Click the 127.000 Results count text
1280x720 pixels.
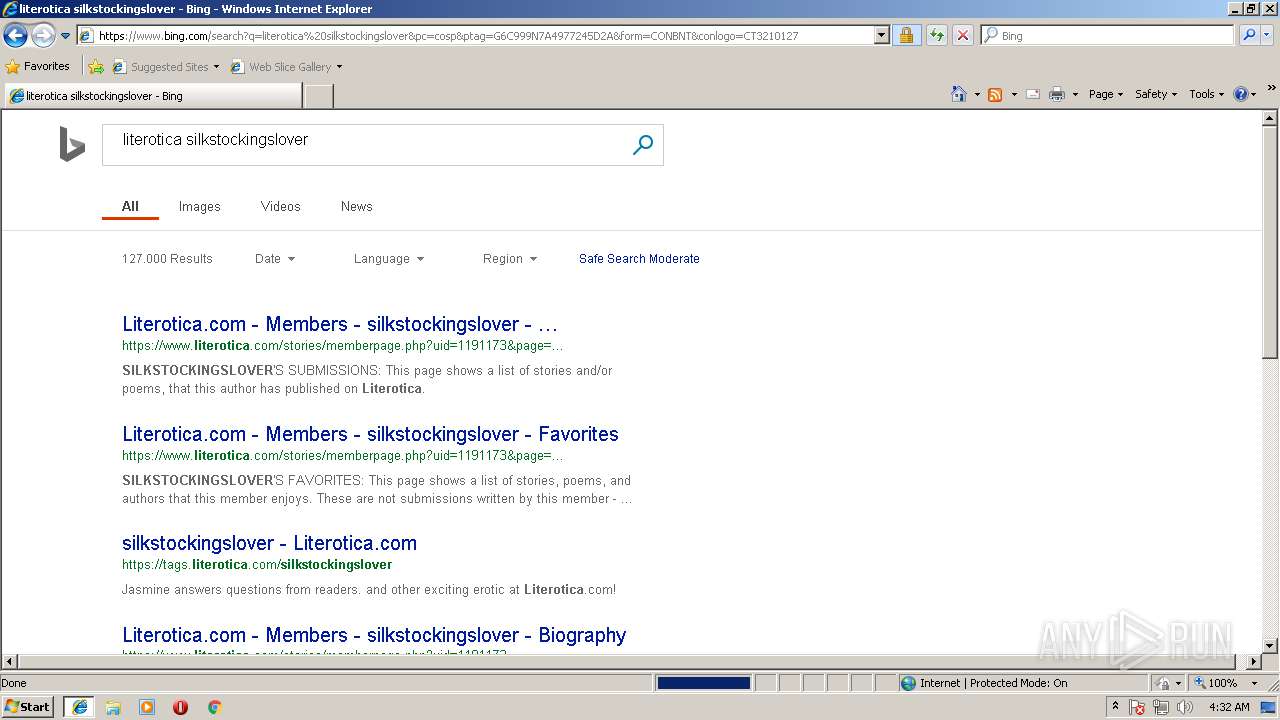(167, 258)
